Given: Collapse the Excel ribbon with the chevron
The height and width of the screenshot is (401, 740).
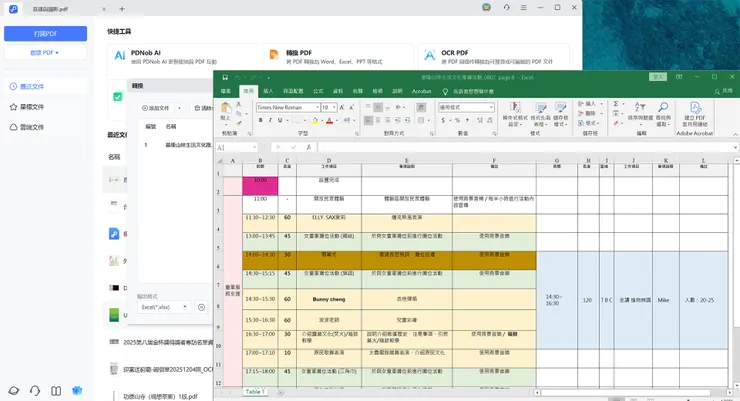Looking at the screenshot, I should (x=735, y=134).
